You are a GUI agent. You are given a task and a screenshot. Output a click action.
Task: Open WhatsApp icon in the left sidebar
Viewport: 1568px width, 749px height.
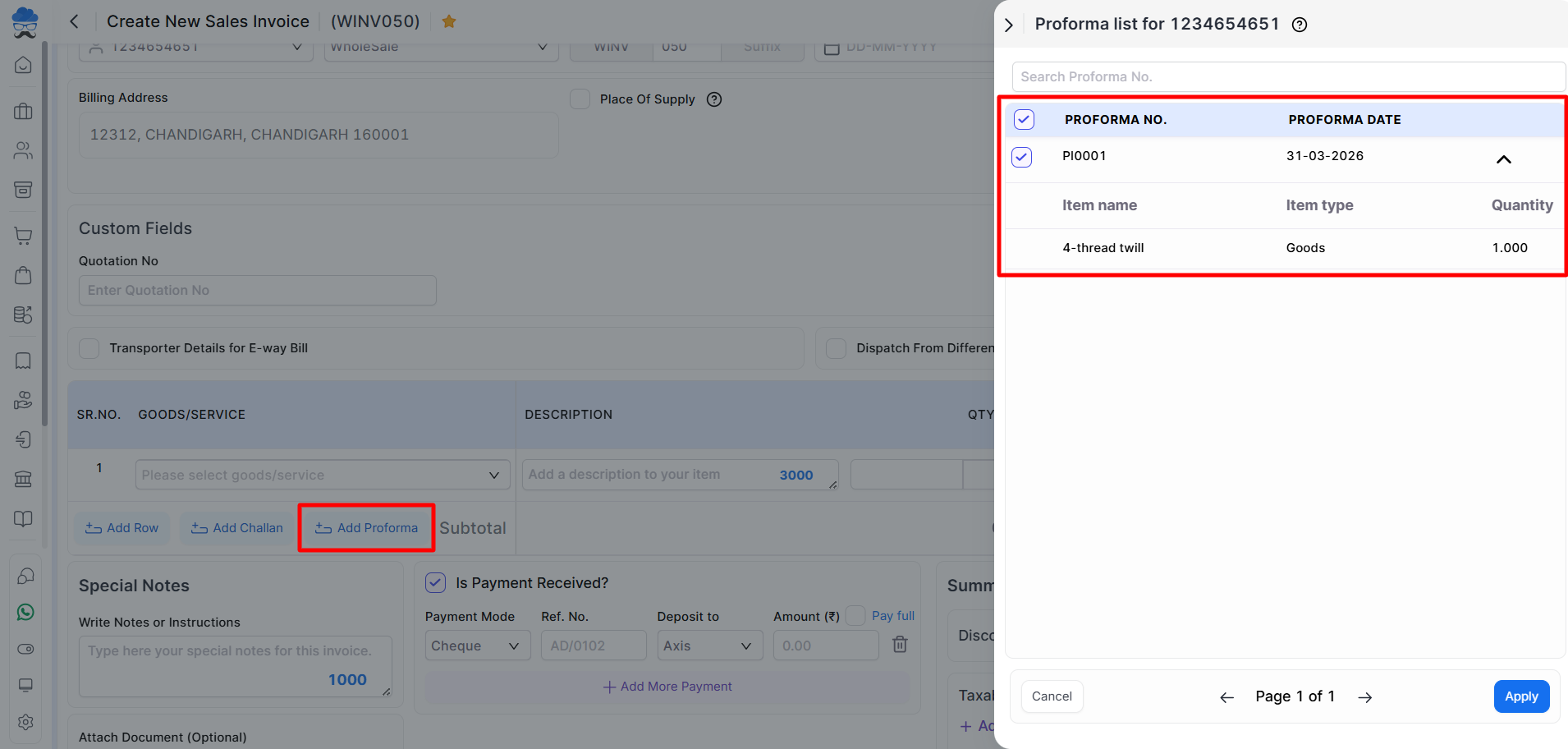pos(25,612)
